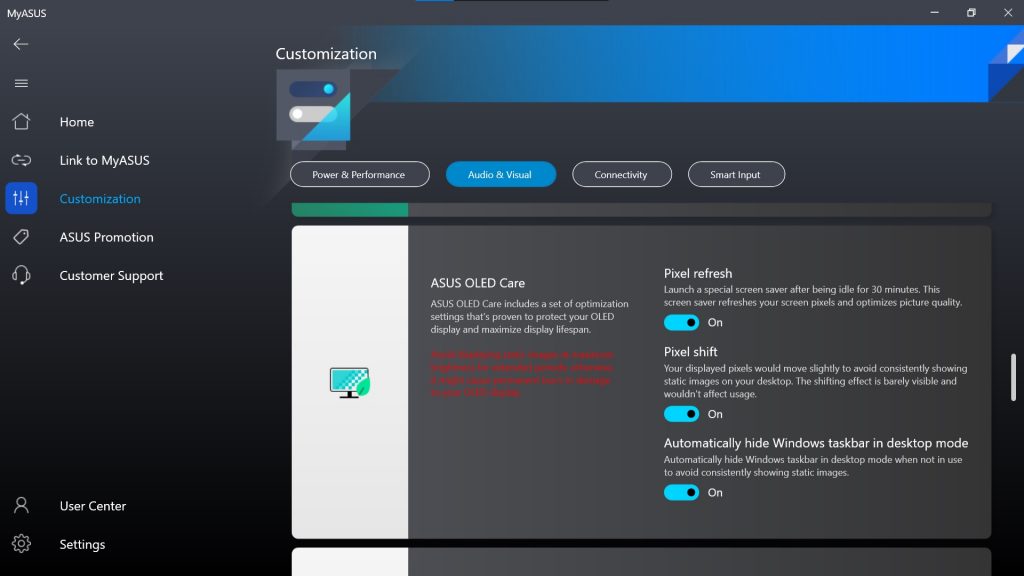This screenshot has width=1024, height=576.
Task: Open Customer Support in the sidebar
Action: (x=111, y=276)
